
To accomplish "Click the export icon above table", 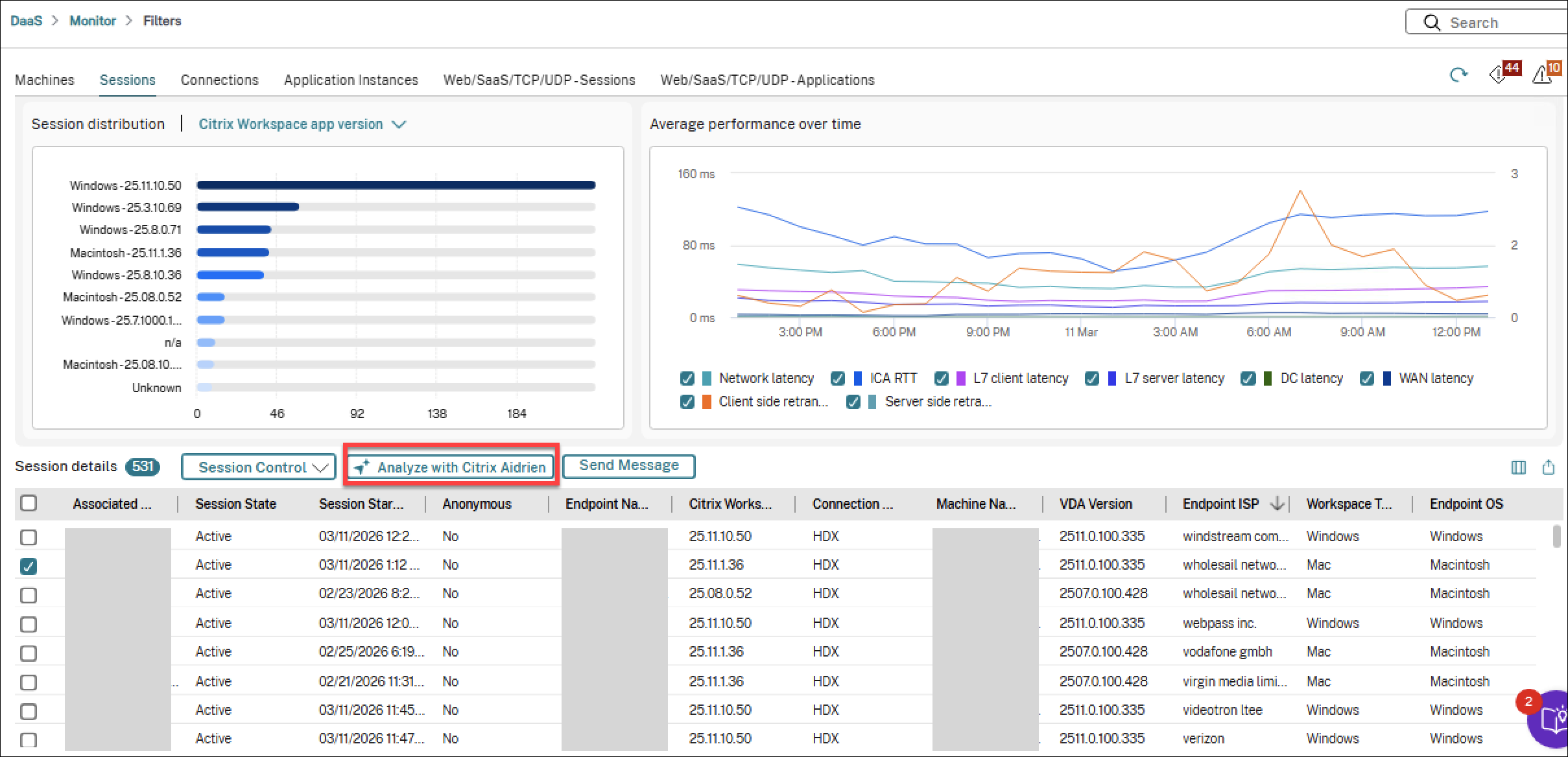I will [x=1549, y=467].
